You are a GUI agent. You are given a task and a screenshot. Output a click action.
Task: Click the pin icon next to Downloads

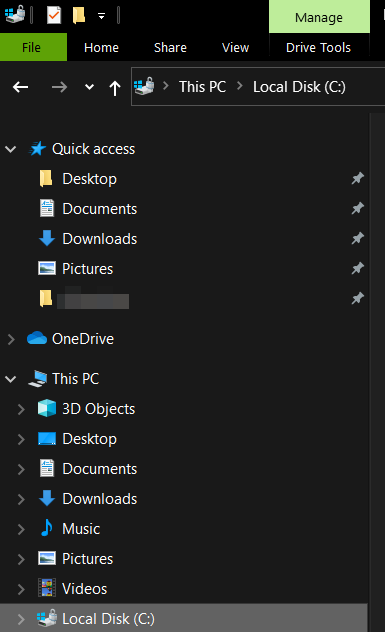click(358, 239)
